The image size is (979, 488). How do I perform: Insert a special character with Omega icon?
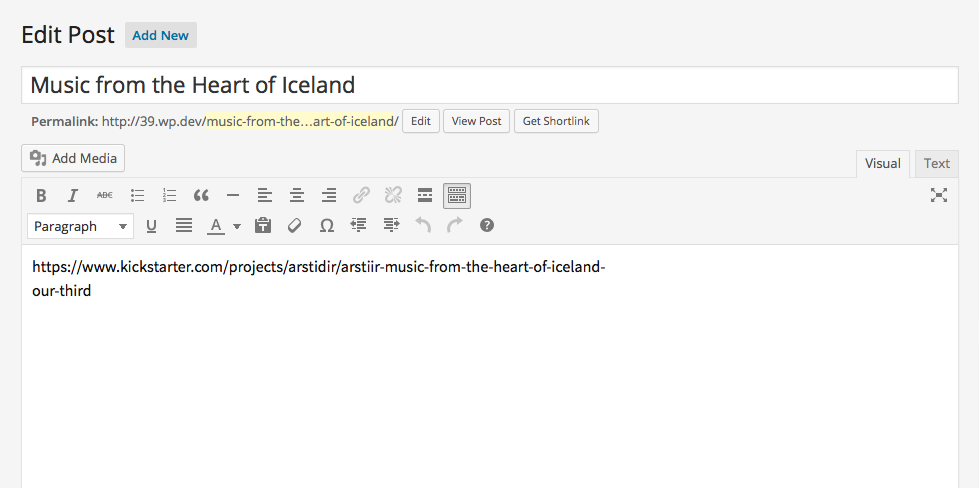tap(327, 226)
